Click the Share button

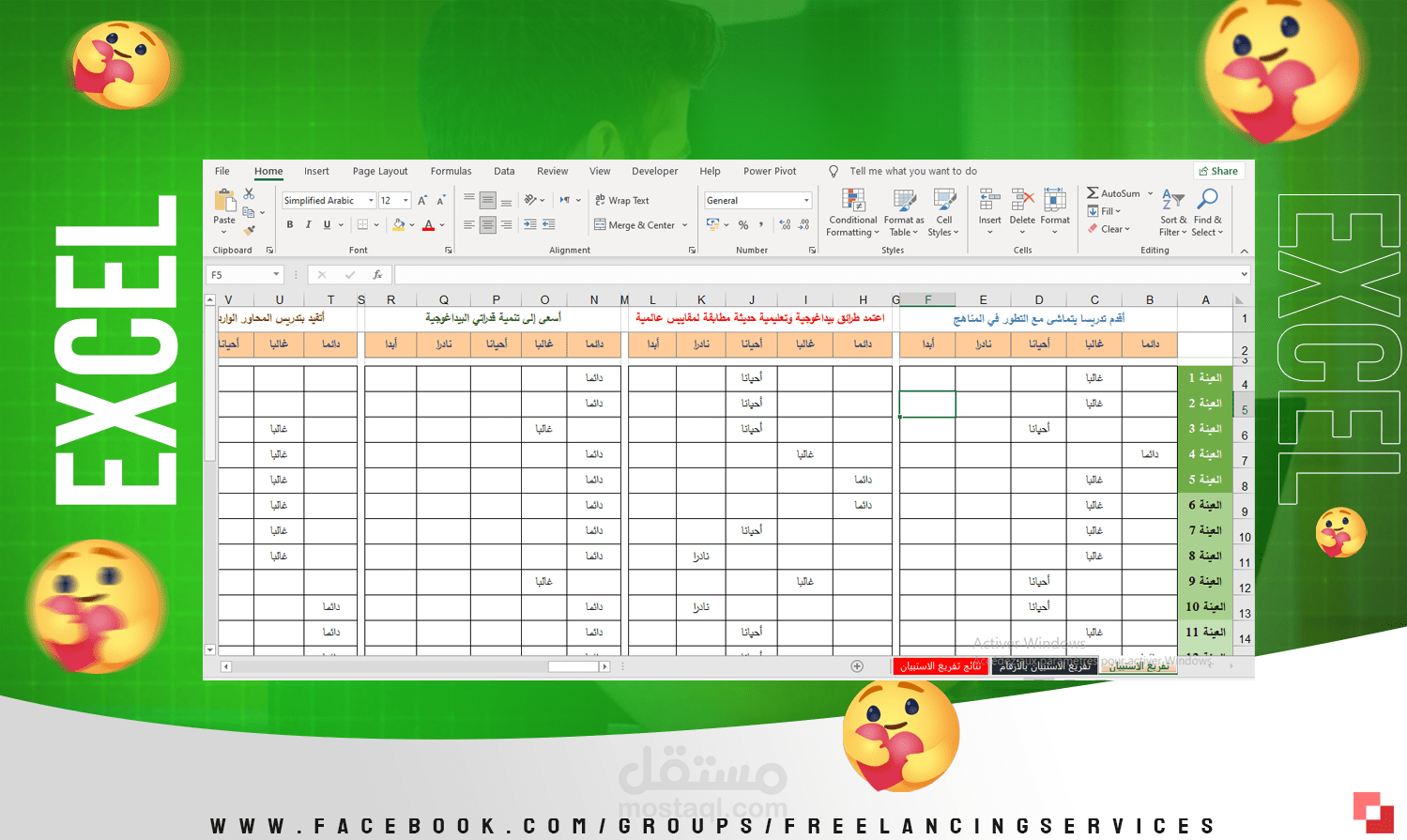pyautogui.click(x=1219, y=171)
